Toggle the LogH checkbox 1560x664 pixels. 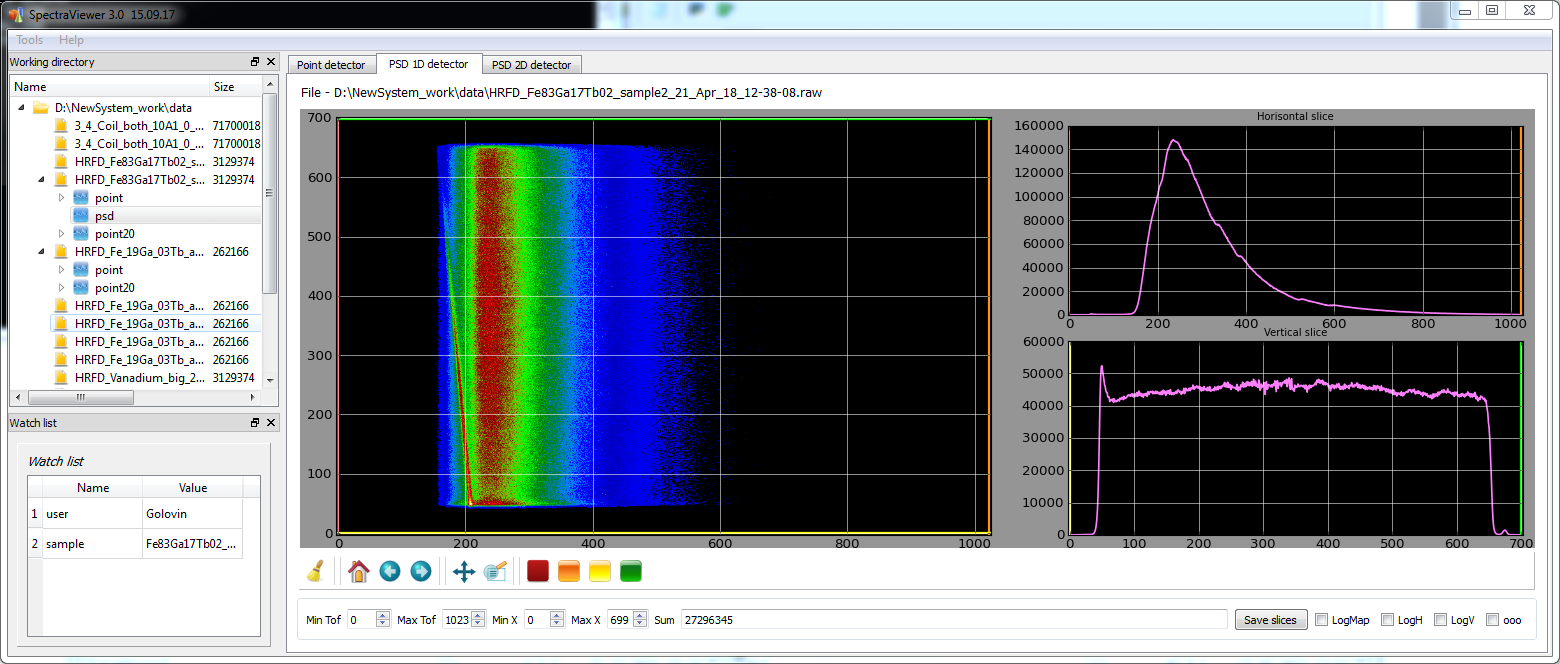click(1387, 620)
